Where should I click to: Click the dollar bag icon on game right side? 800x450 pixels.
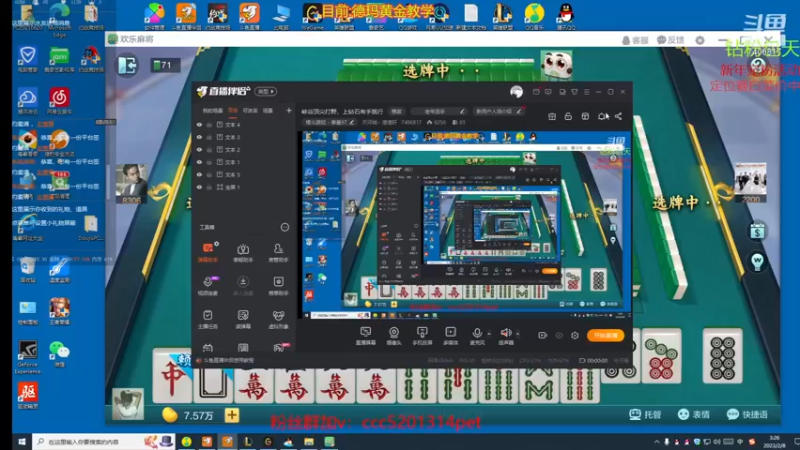[757, 232]
